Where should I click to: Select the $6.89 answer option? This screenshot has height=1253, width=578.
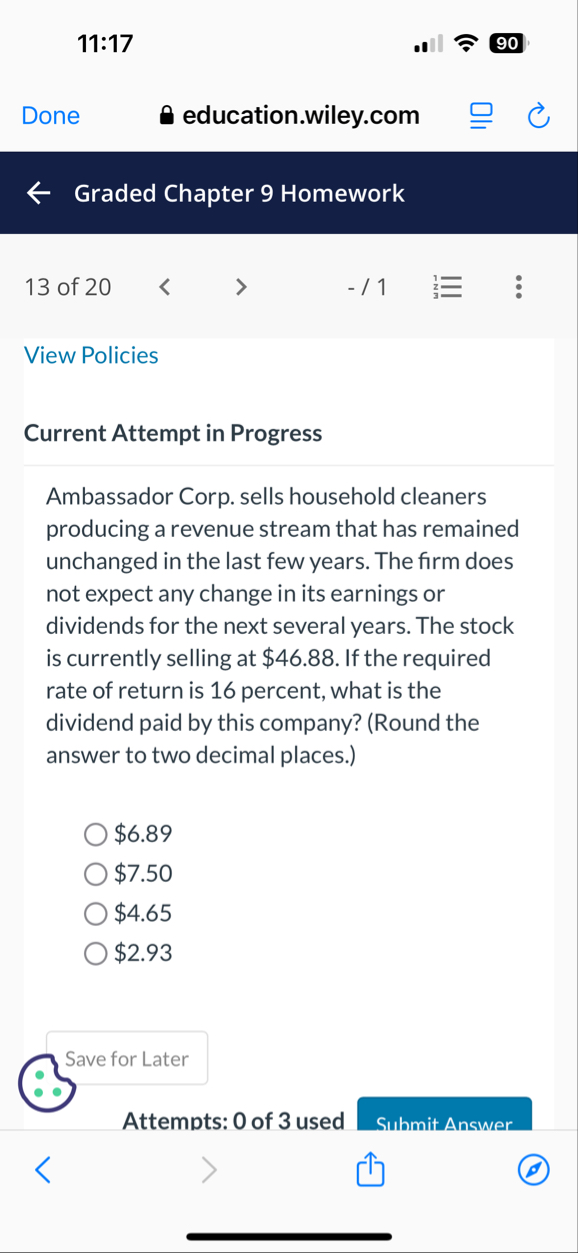(x=95, y=834)
